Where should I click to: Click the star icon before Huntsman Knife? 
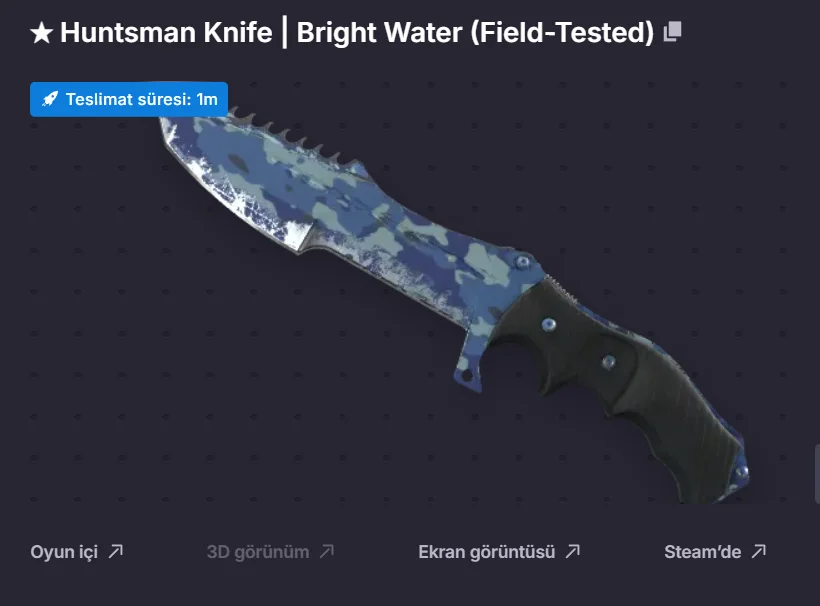tap(41, 33)
